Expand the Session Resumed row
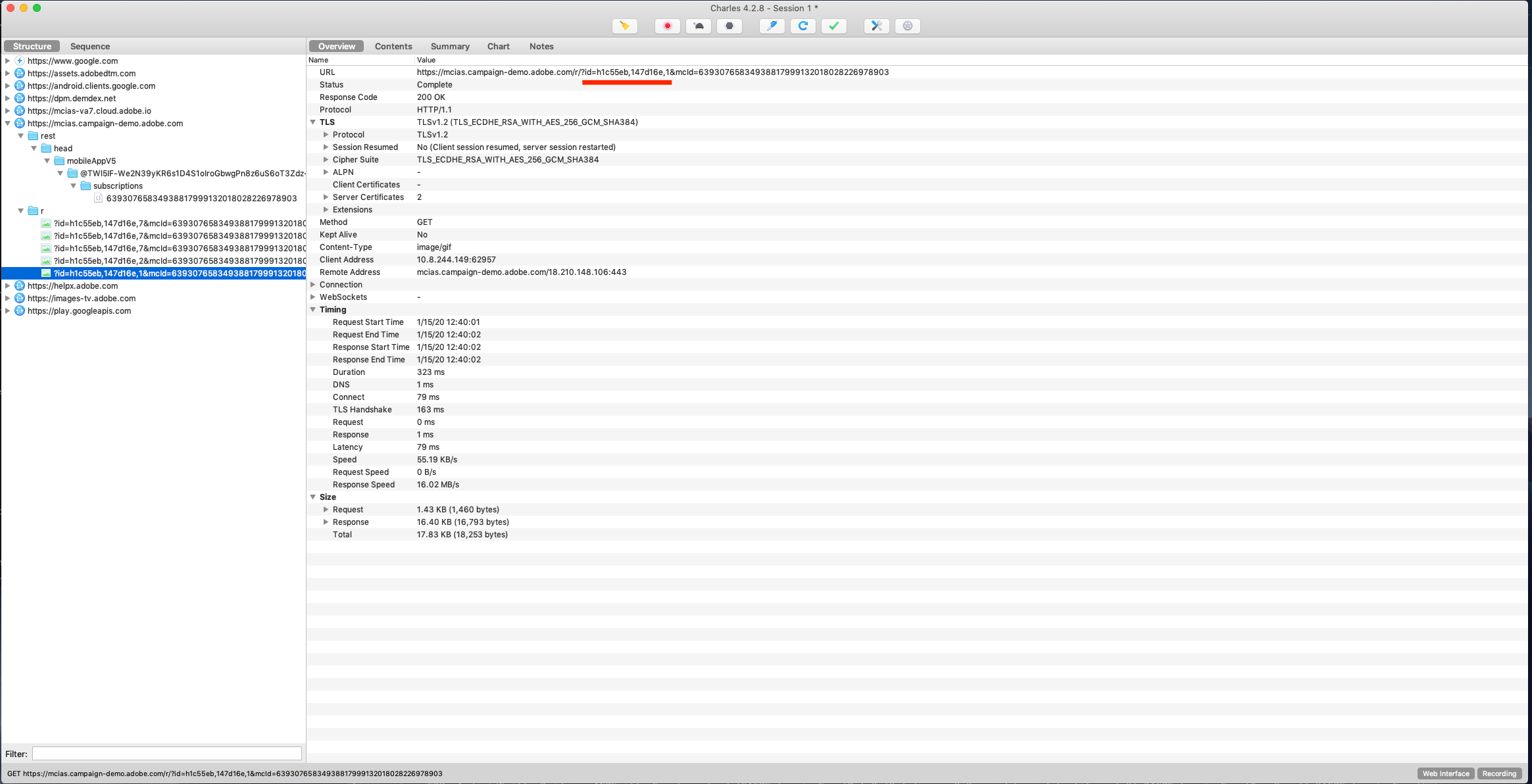 [x=326, y=147]
